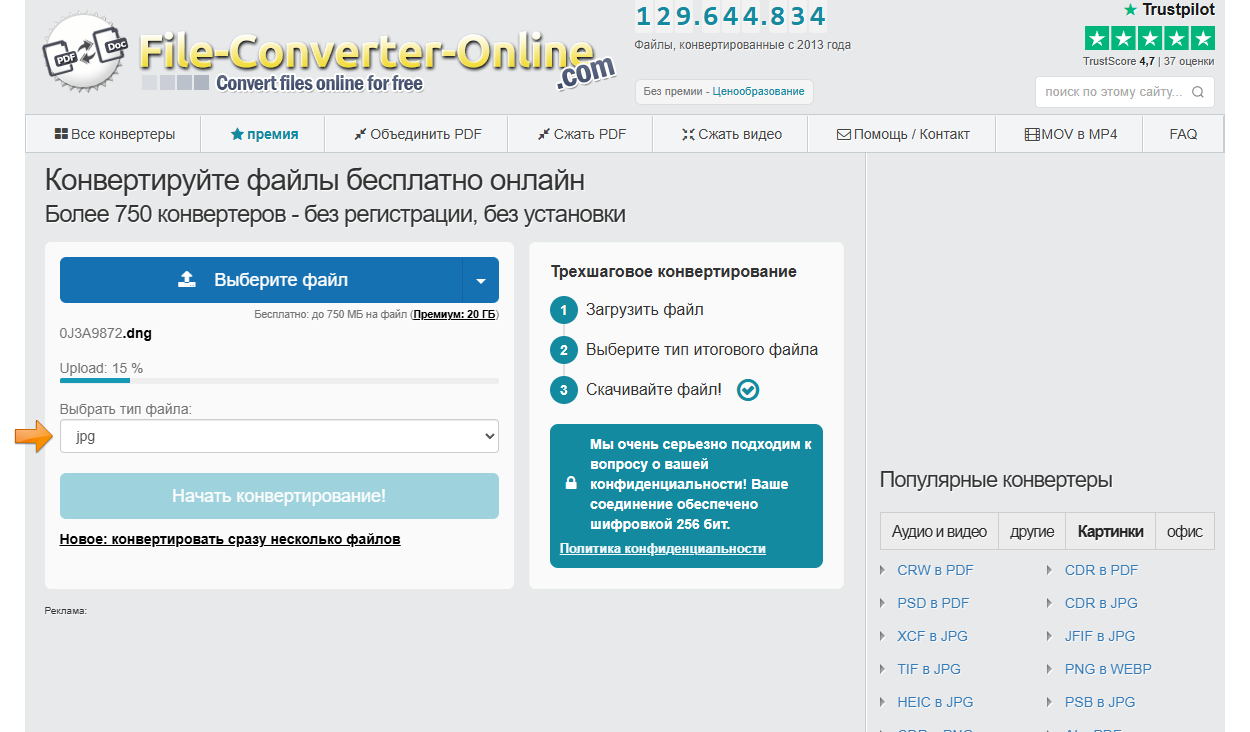The width and height of the screenshot is (1250, 732).
Task: Open PSB в JPG converter
Action: [x=1100, y=702]
